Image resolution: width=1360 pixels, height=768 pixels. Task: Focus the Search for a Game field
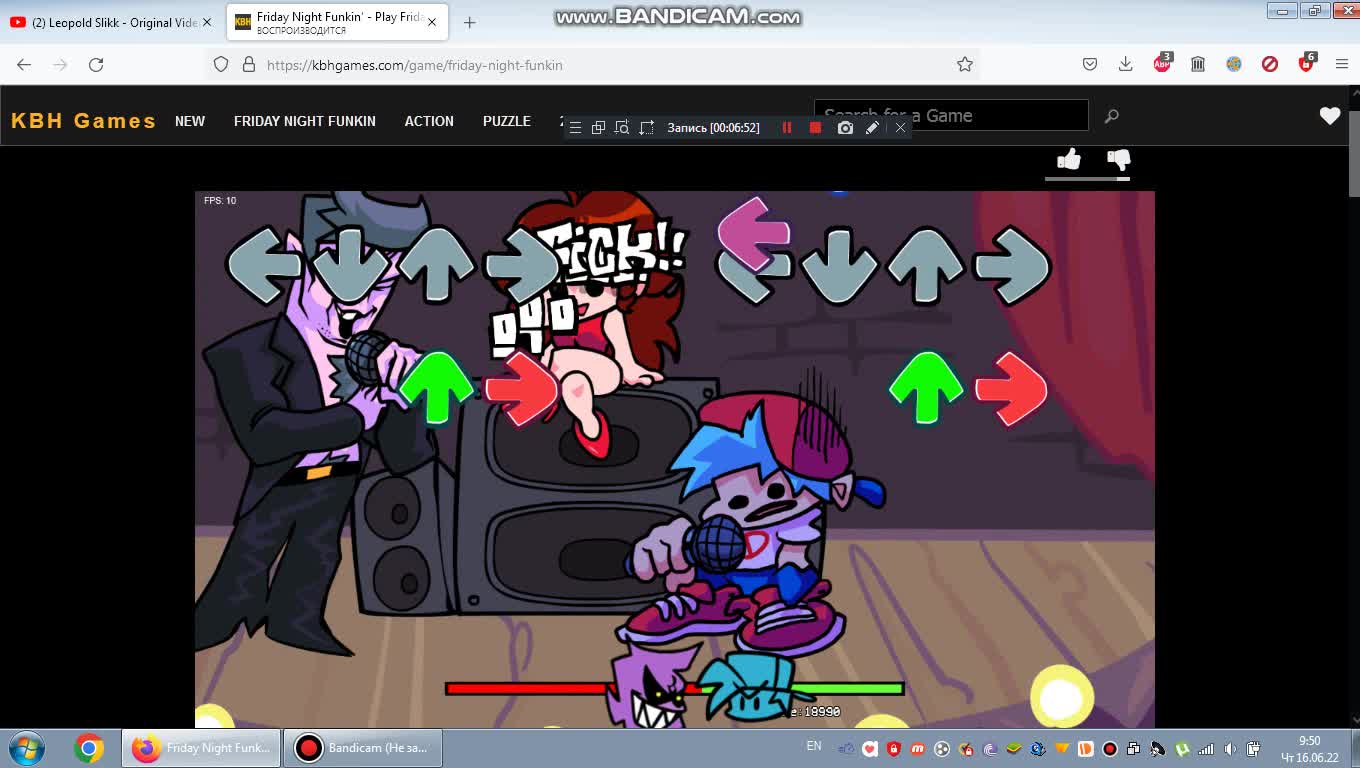(x=951, y=115)
